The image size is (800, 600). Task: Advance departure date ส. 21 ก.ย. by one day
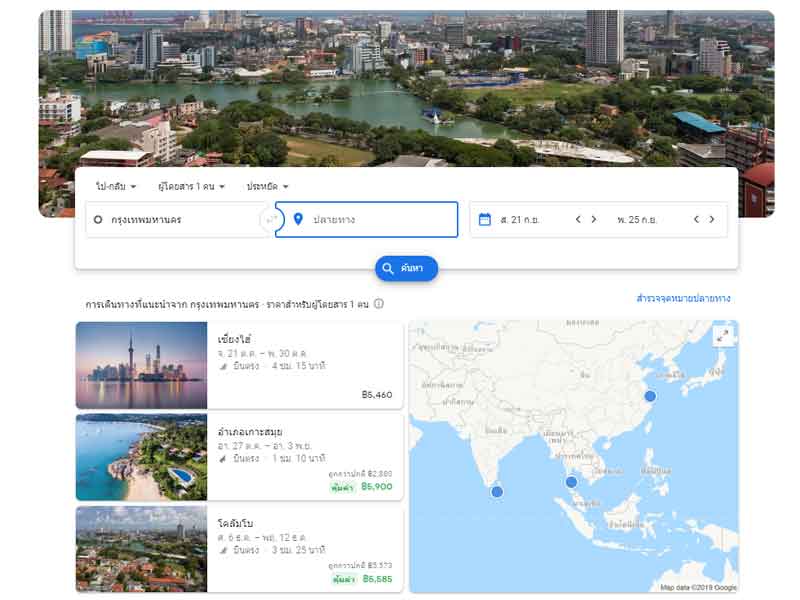pos(594,219)
